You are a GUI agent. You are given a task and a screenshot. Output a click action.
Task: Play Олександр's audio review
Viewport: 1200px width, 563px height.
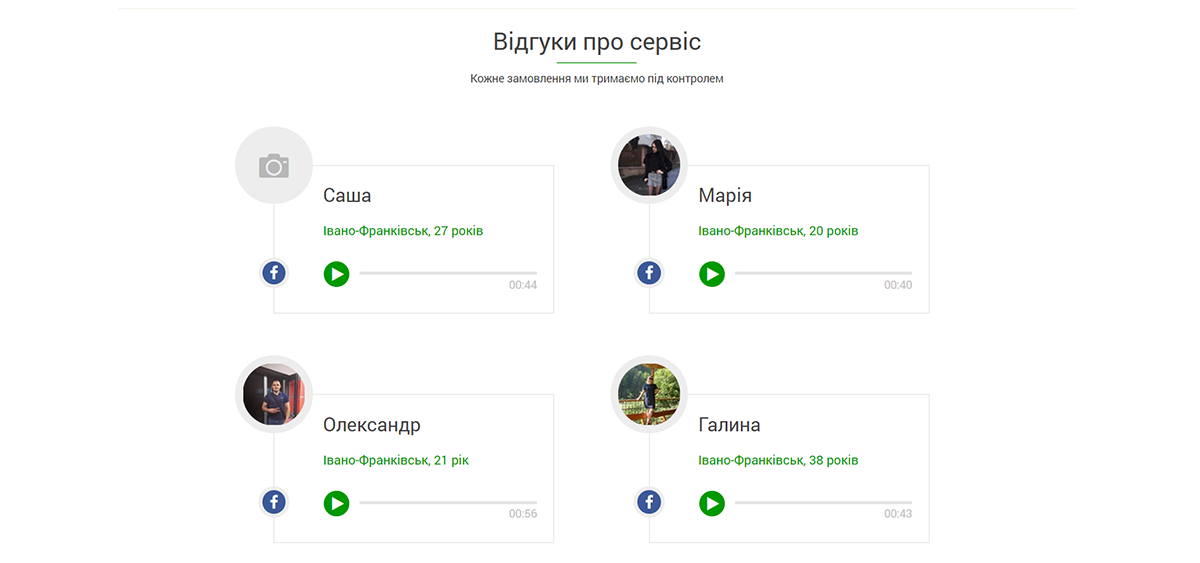pyautogui.click(x=336, y=503)
